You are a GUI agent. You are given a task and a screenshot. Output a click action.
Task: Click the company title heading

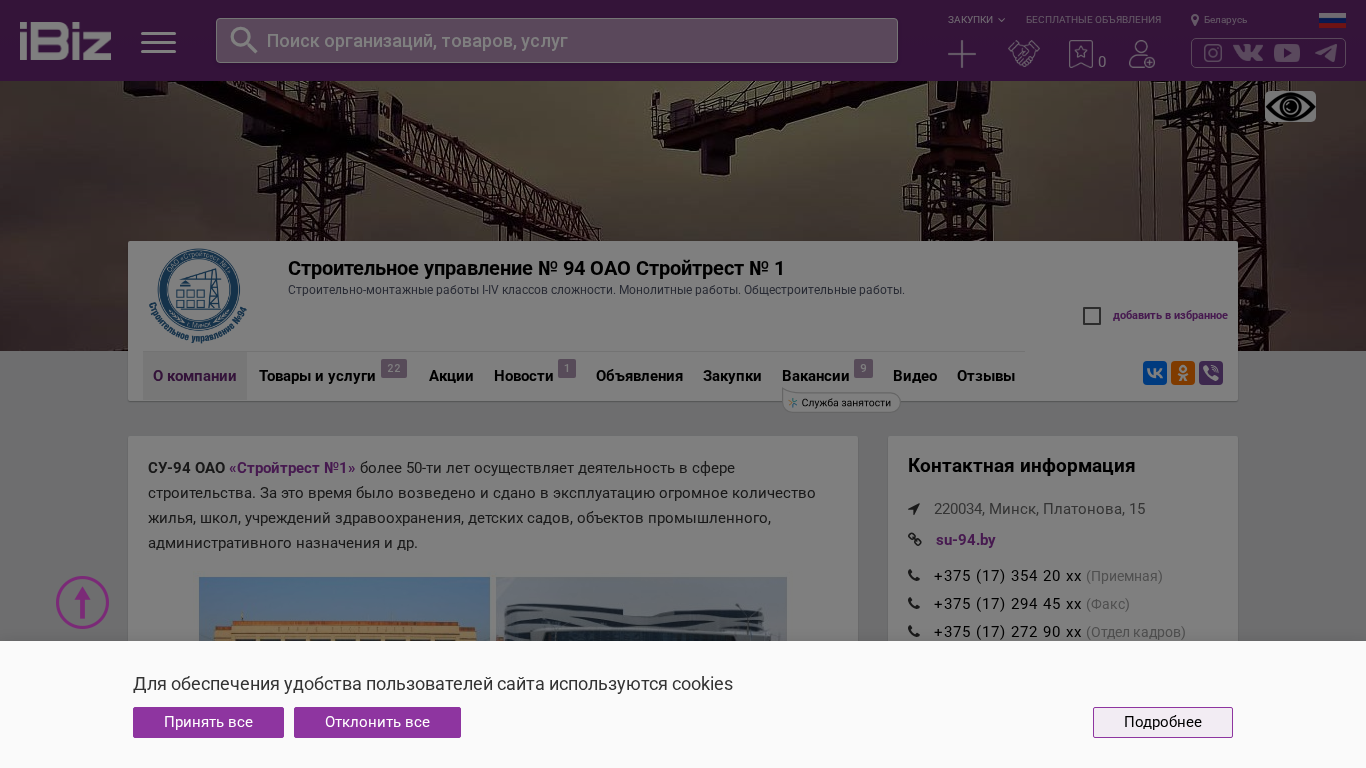click(x=536, y=268)
